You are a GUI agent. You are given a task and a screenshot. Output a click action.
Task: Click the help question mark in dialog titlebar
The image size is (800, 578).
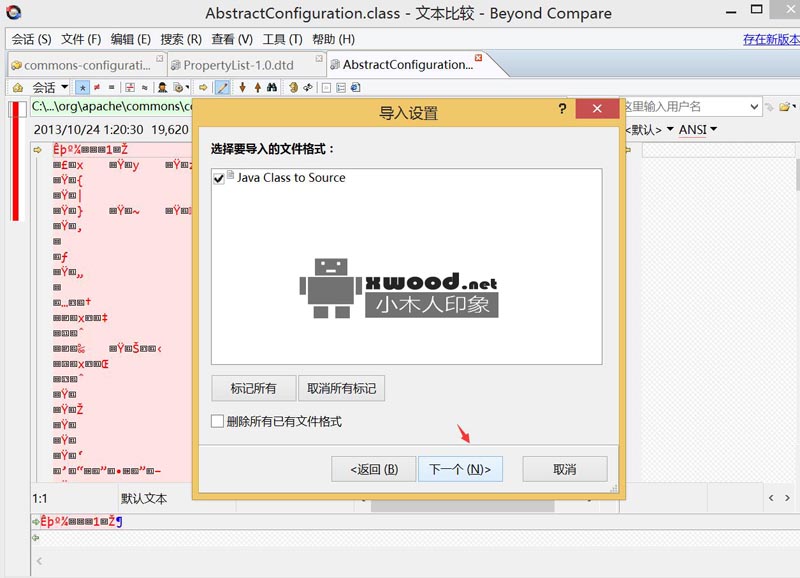563,110
